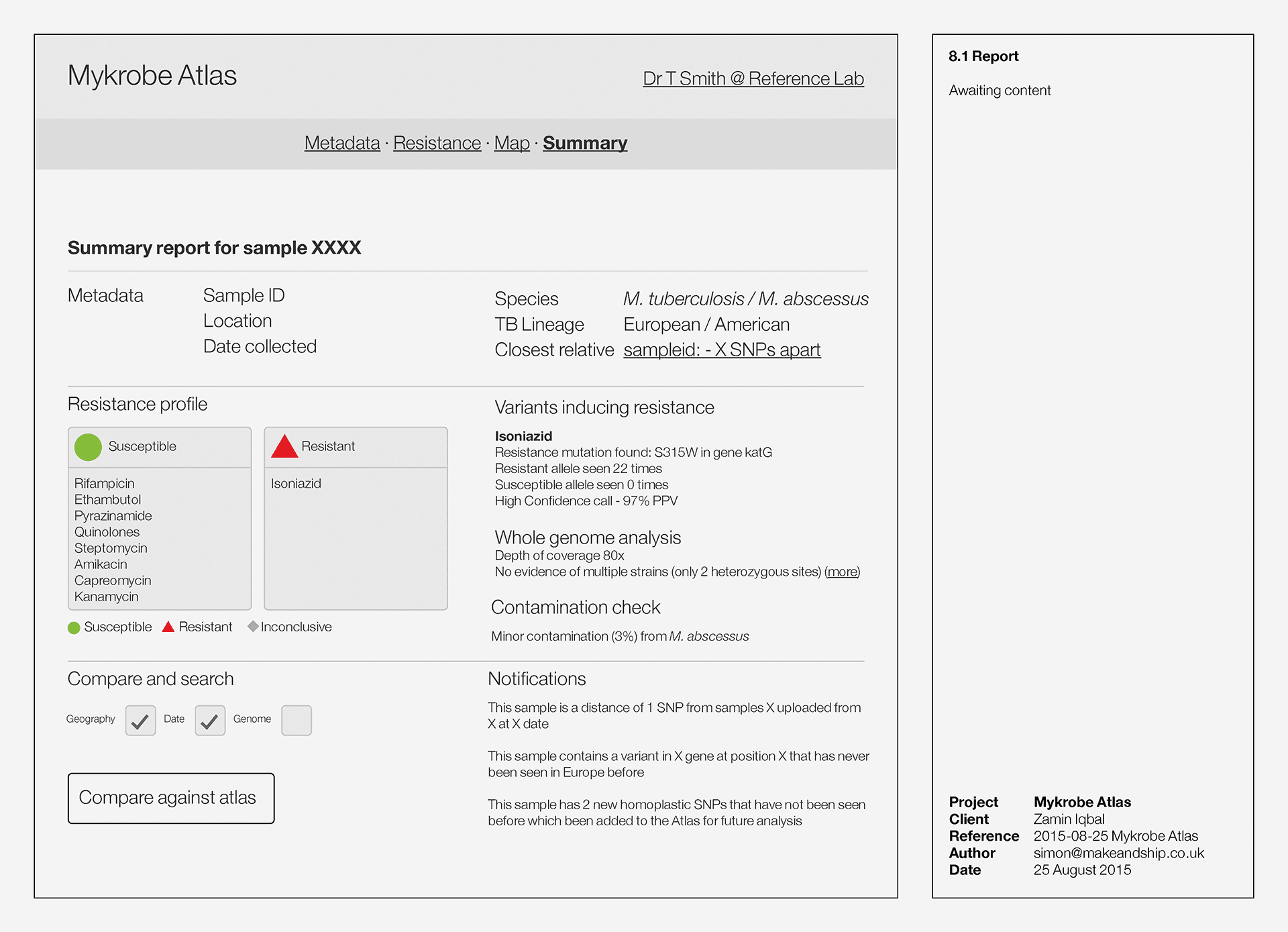Click notification about 2 new homoplastic SNPs
The height and width of the screenshot is (932, 1288).
click(676, 813)
